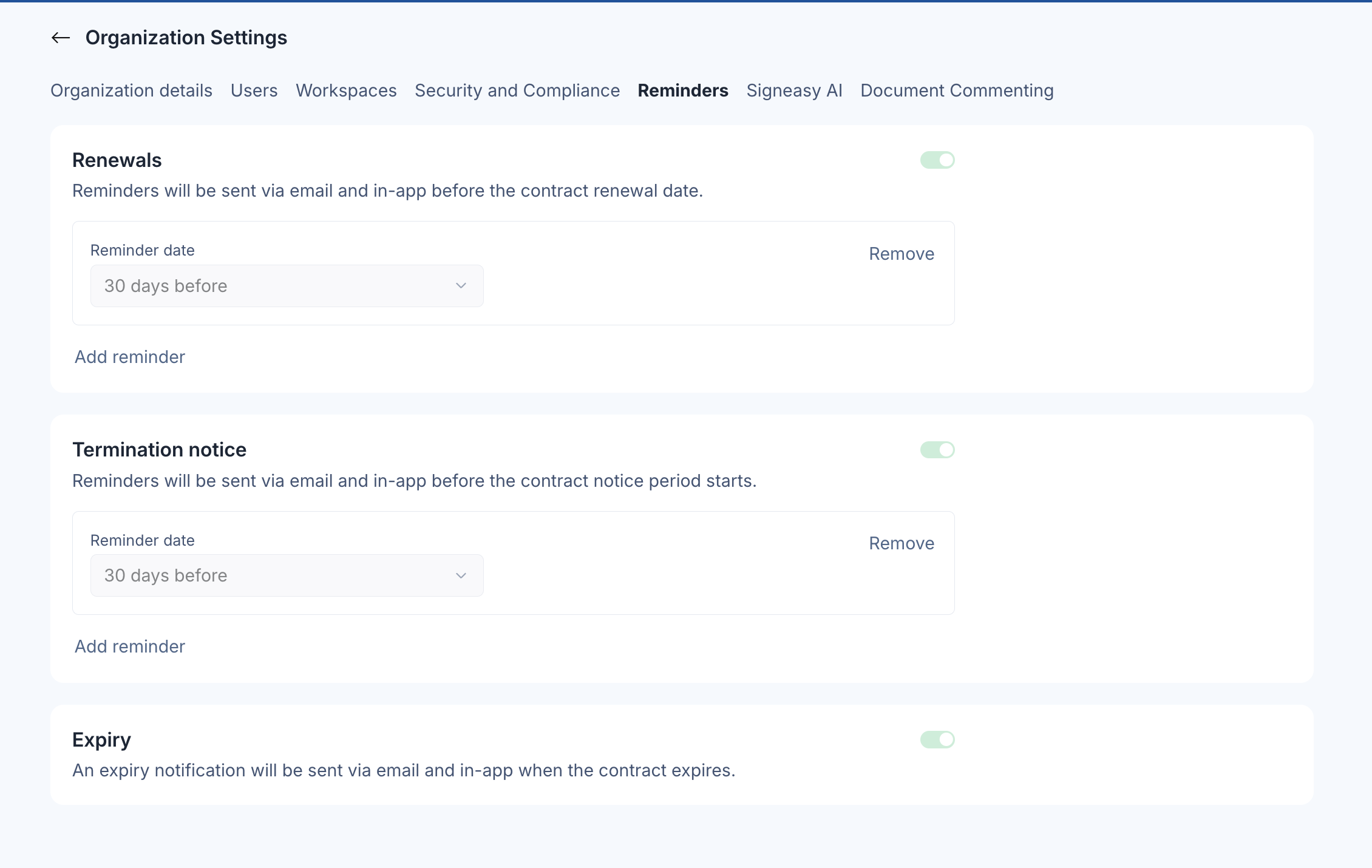Viewport: 1372px width, 868px height.
Task: Switch to the Users tab
Action: click(x=254, y=90)
